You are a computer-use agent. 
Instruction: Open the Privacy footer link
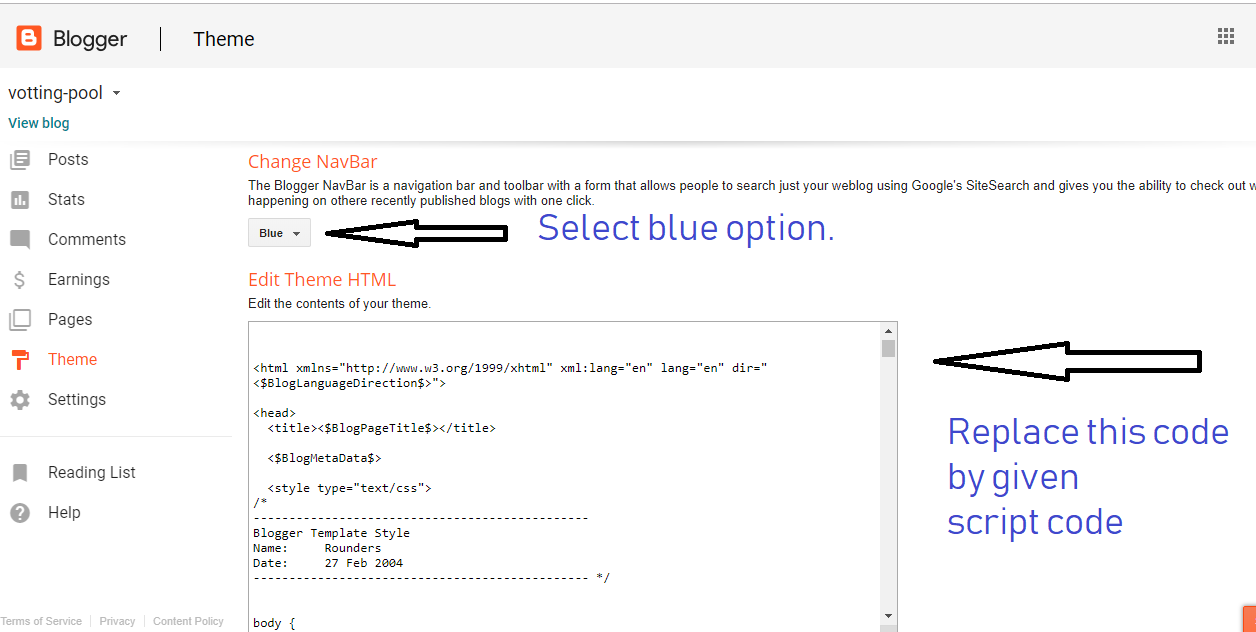coord(117,621)
